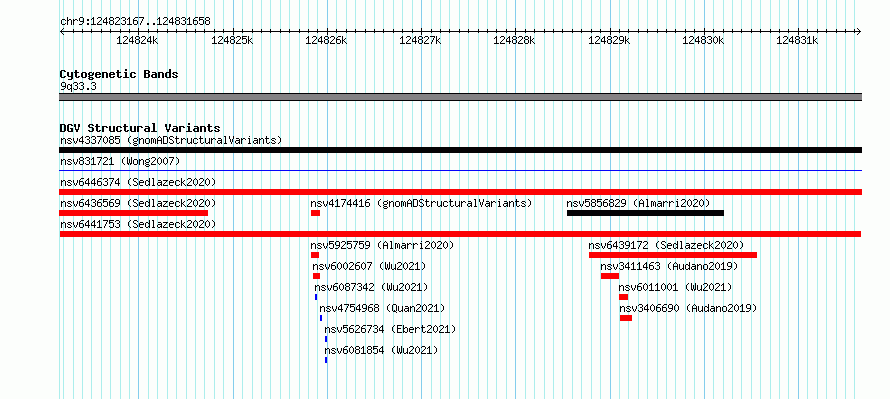
Task: Click the nsv6011001 (Wu2021) label
Action: [675, 287]
